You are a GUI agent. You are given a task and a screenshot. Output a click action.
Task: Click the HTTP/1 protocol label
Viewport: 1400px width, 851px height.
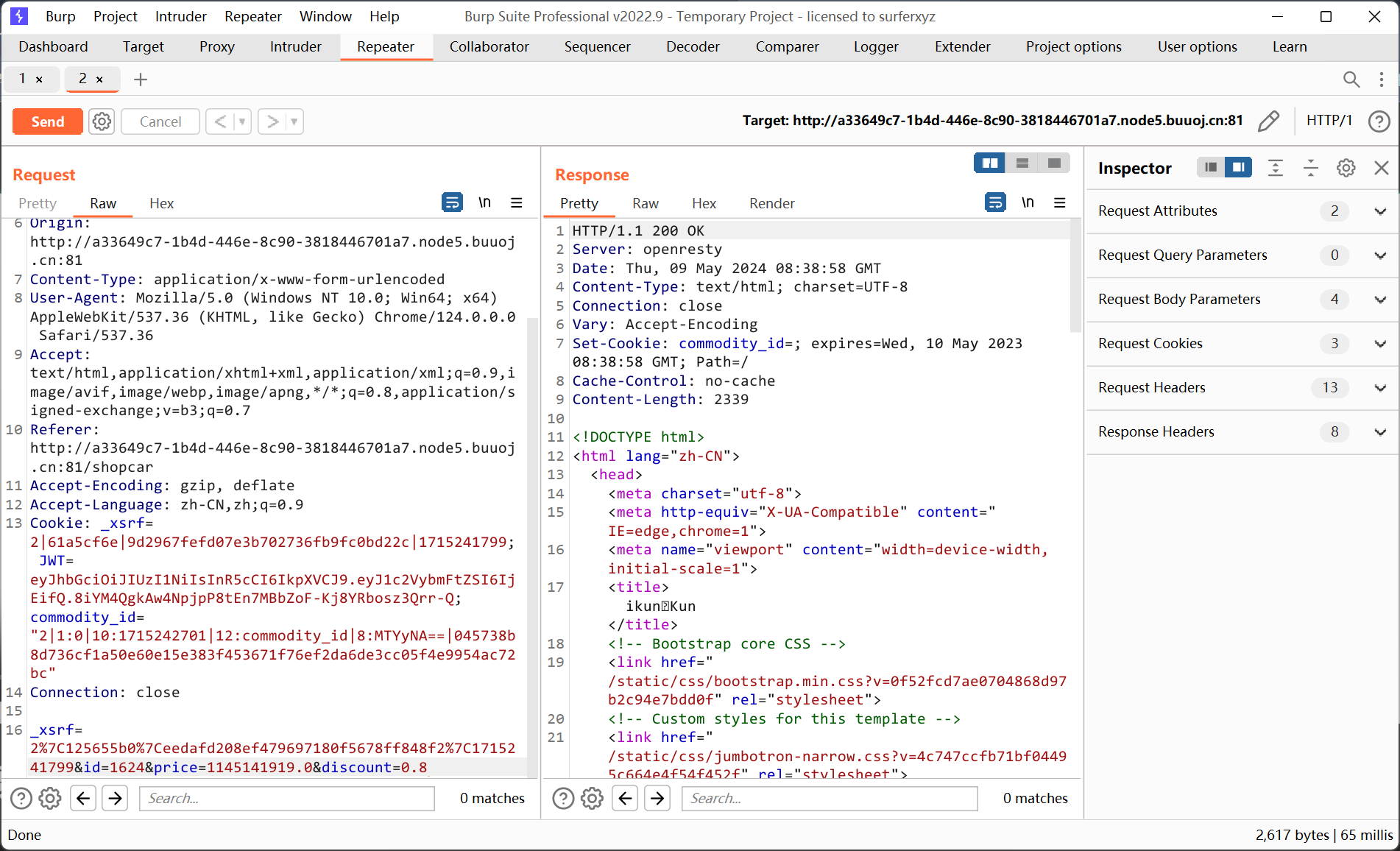[x=1329, y=121]
